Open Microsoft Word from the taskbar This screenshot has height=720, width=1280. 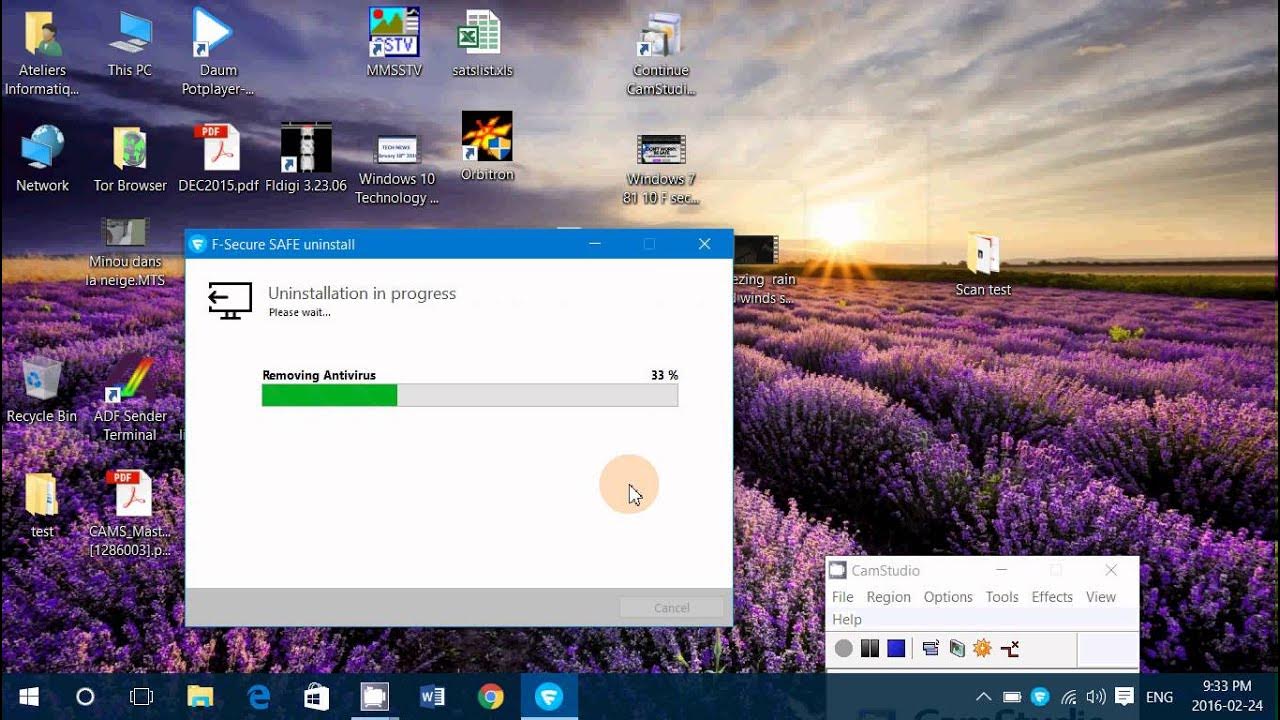432,697
